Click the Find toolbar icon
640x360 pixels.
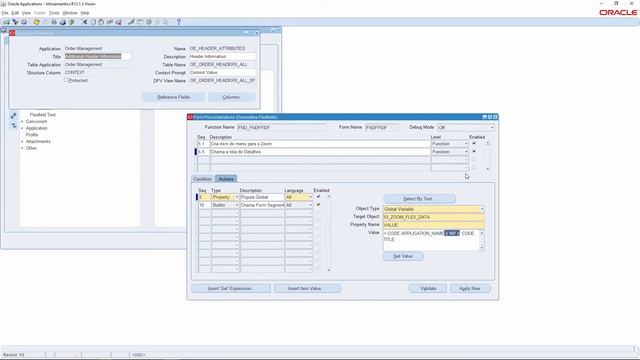pos(15,22)
